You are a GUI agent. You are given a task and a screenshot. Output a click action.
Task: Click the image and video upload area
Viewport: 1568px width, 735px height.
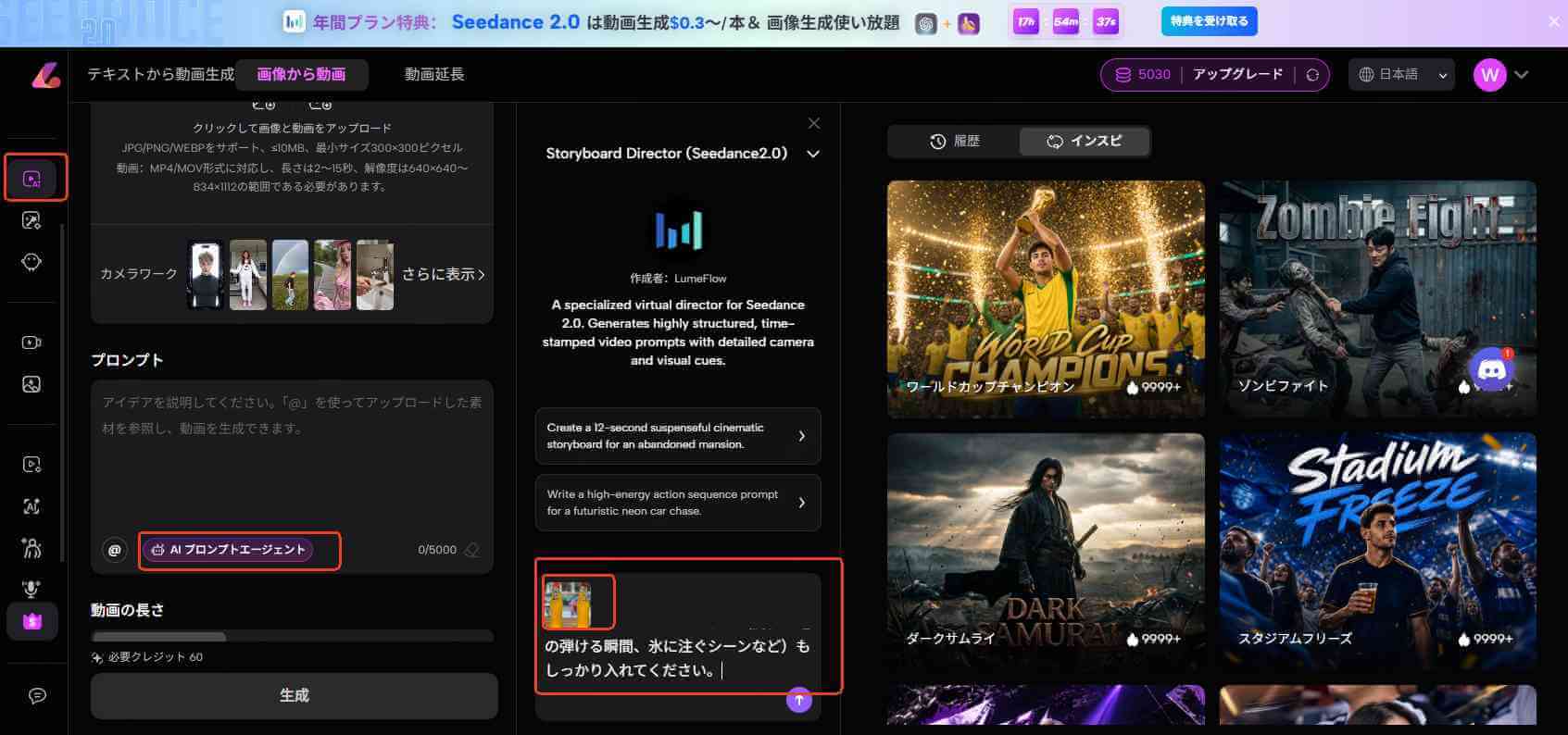pyautogui.click(x=292, y=157)
